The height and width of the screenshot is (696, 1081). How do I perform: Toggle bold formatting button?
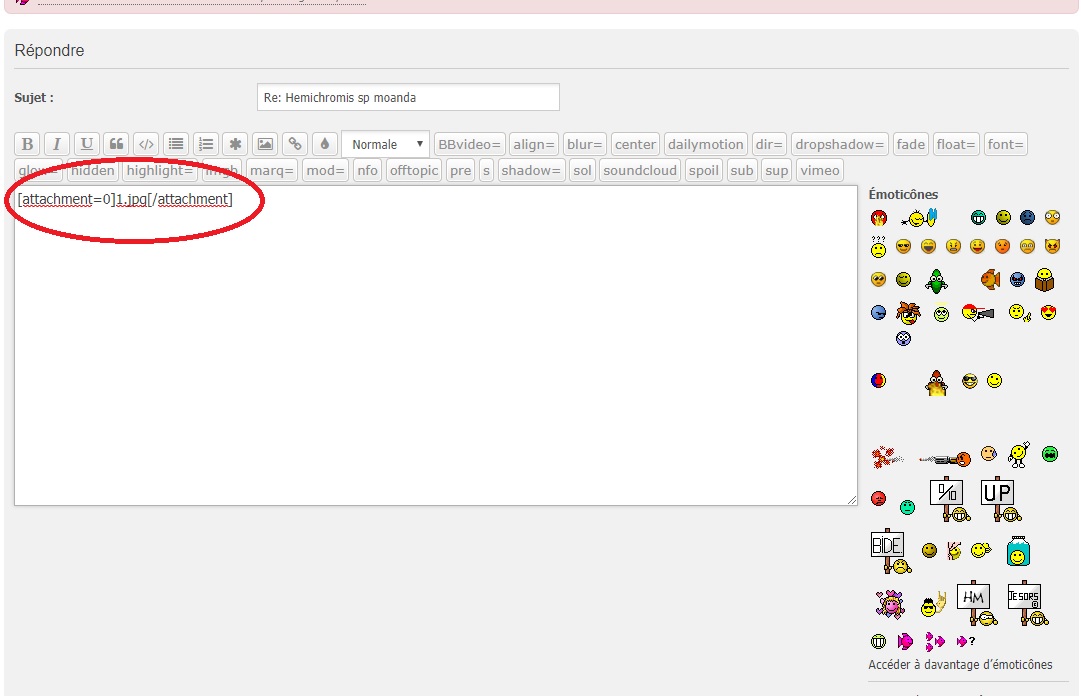[28, 144]
